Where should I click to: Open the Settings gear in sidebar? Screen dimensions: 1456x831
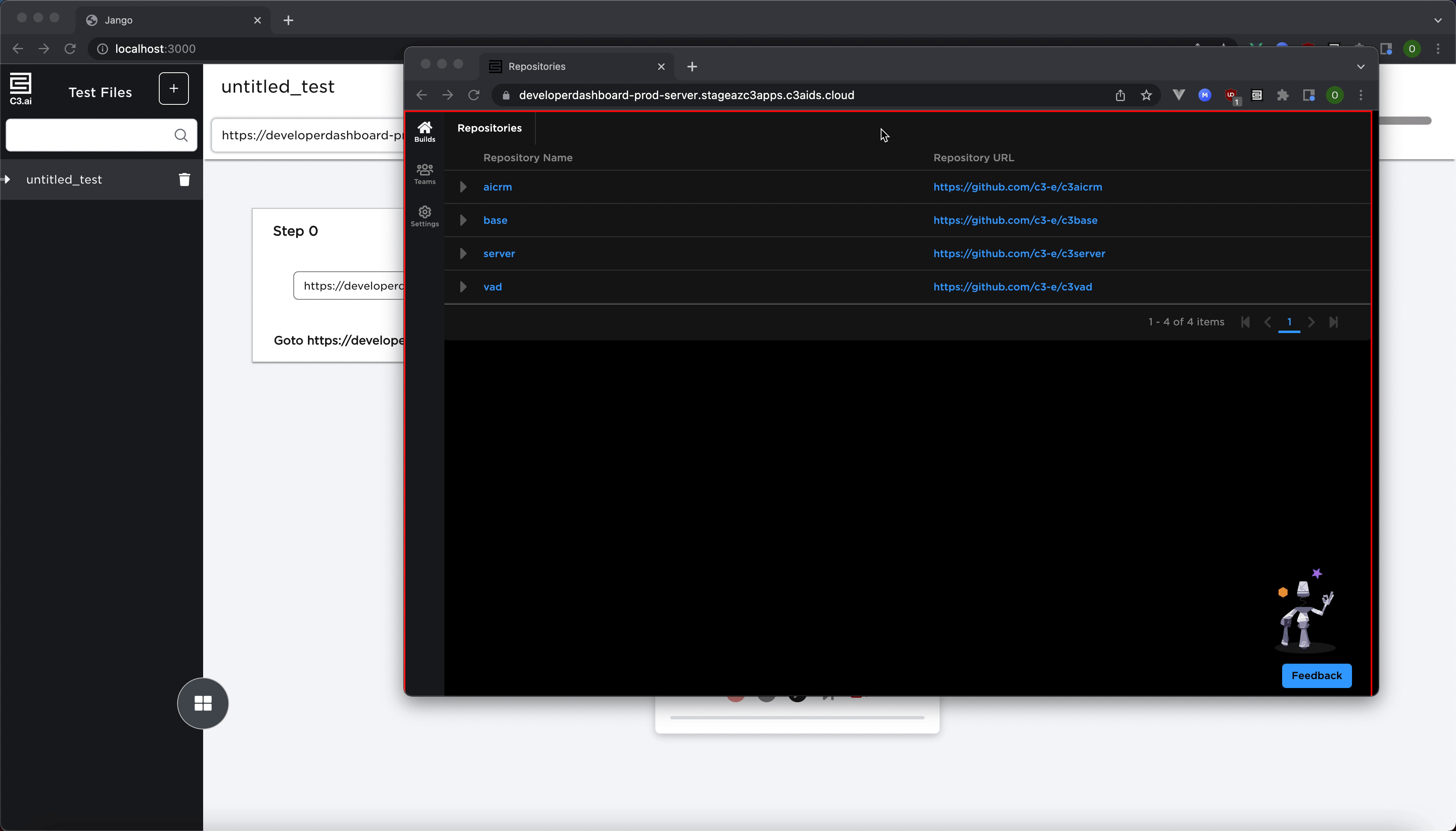[425, 216]
